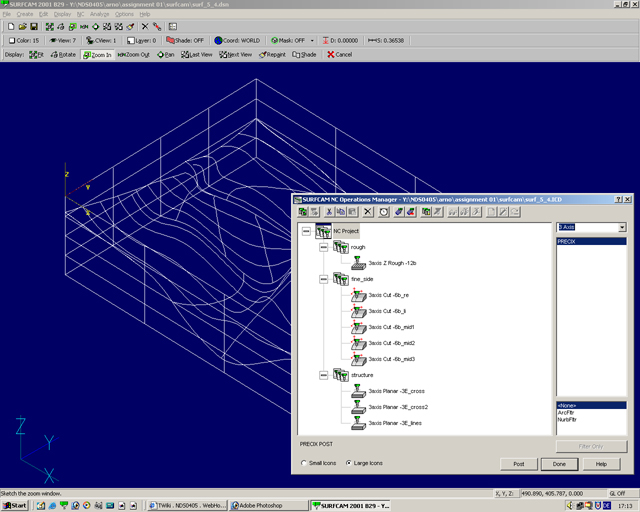The height and width of the screenshot is (512, 640).
Task: Click the blue pencil icon in Operations Manager
Action: click(399, 211)
